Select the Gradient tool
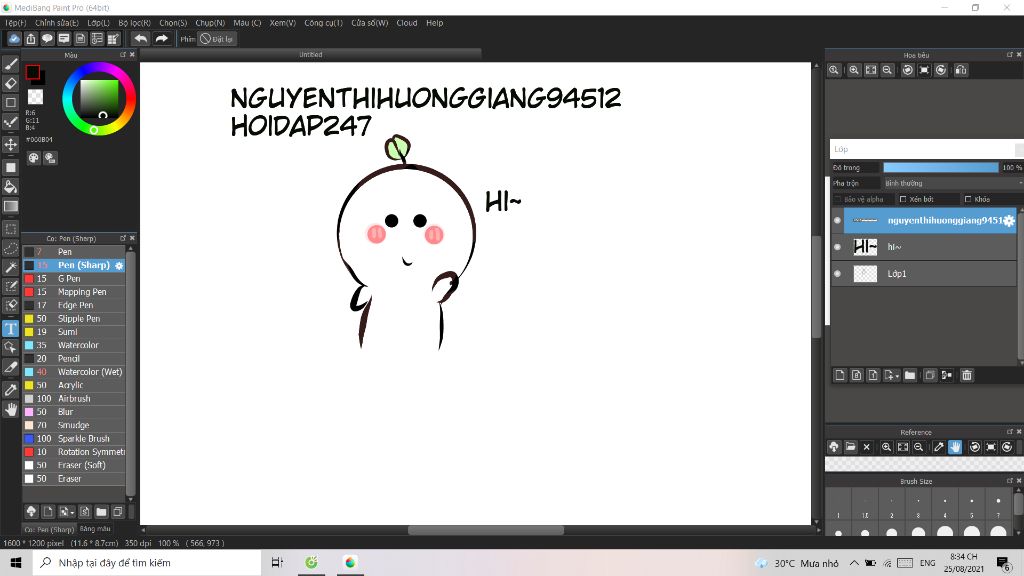Screen dimensions: 1024x576 10,206
